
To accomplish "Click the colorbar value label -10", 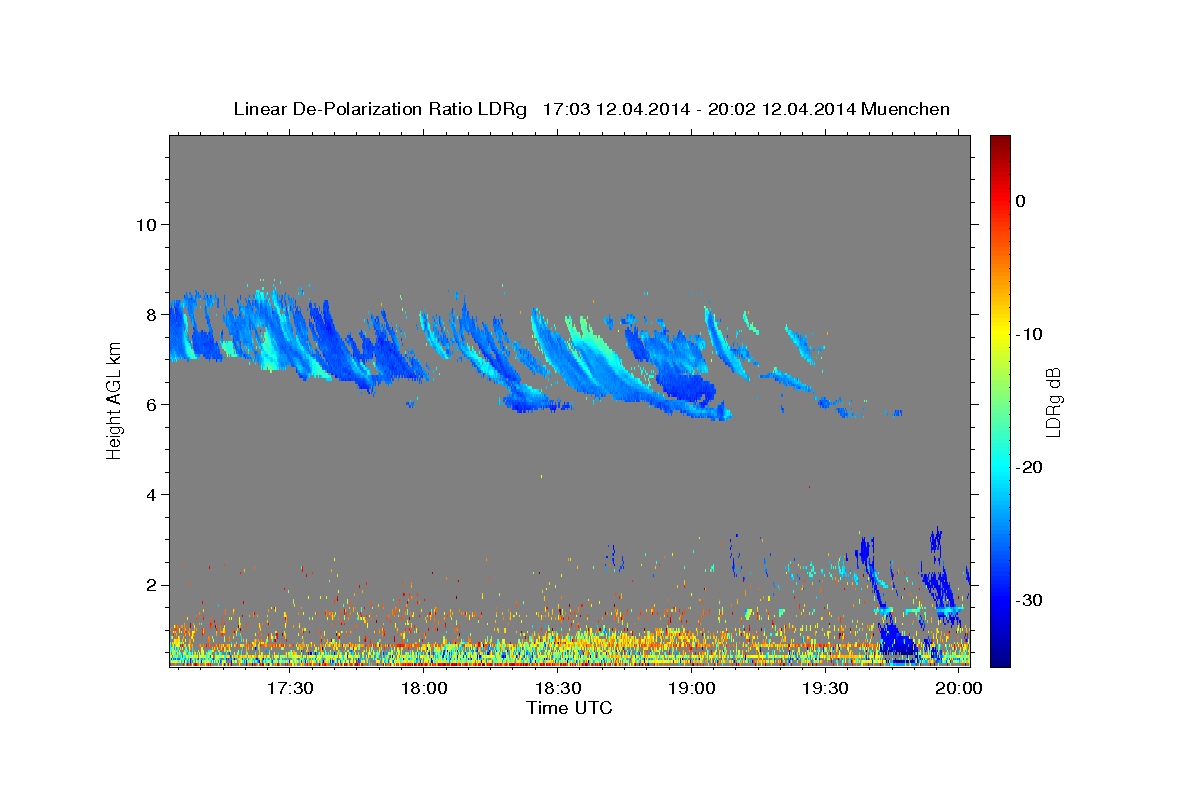I will click(1029, 334).
